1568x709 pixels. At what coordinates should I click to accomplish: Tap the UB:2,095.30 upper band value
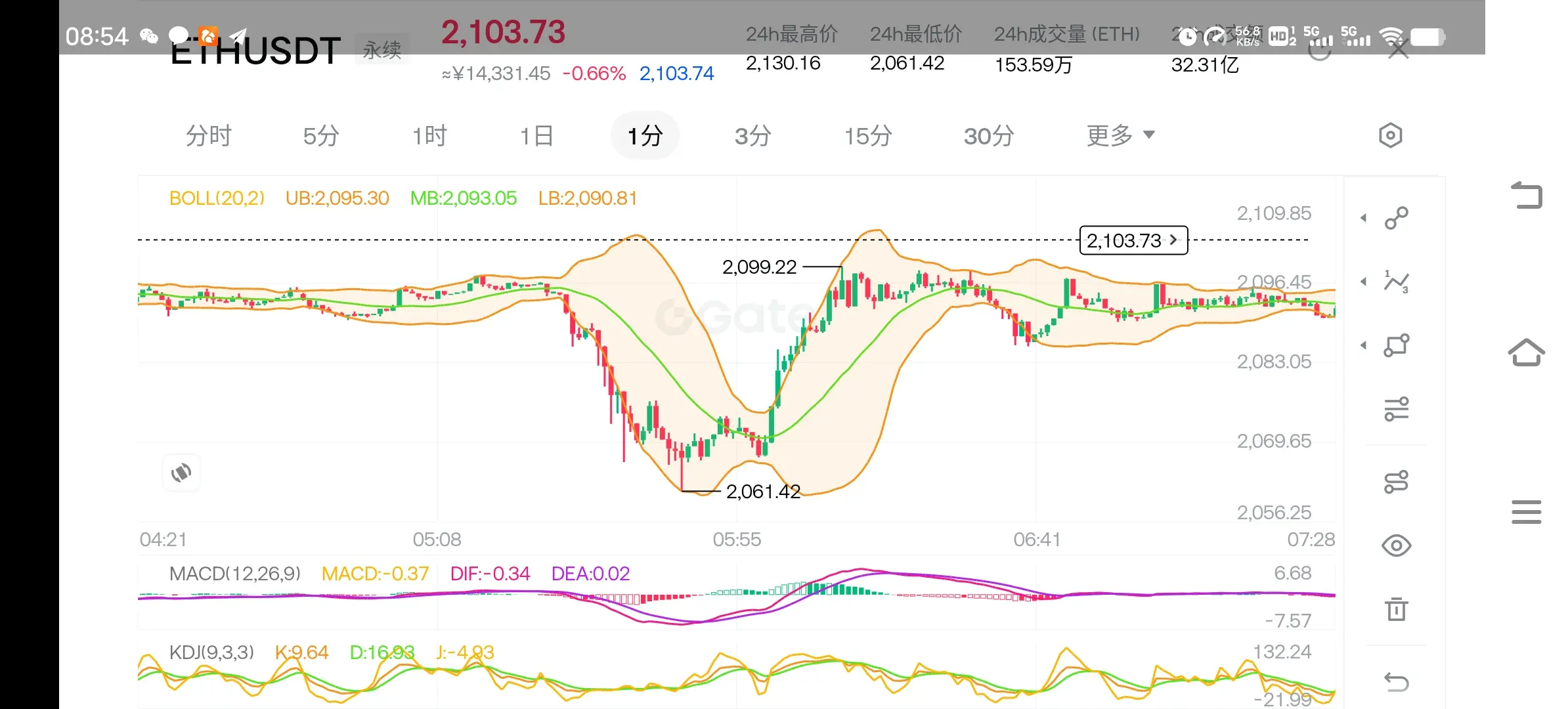click(x=338, y=198)
